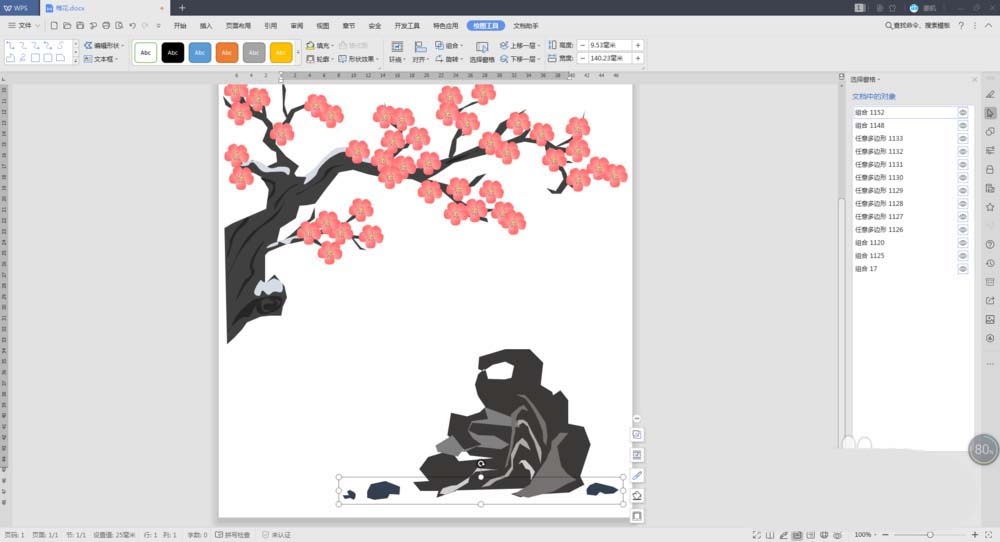Click the minus to decrease width value

click(x=582, y=58)
